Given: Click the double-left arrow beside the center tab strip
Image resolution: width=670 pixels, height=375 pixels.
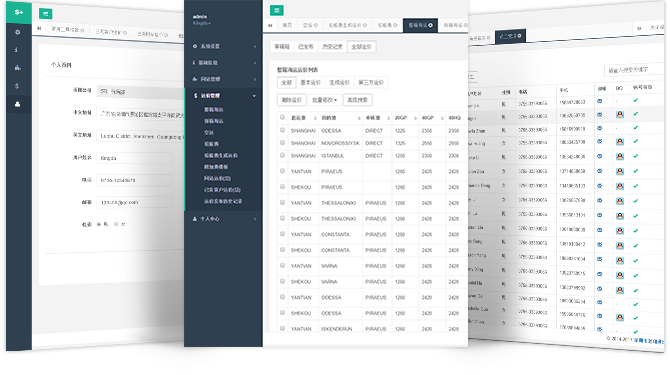Looking at the screenshot, I should [x=270, y=25].
